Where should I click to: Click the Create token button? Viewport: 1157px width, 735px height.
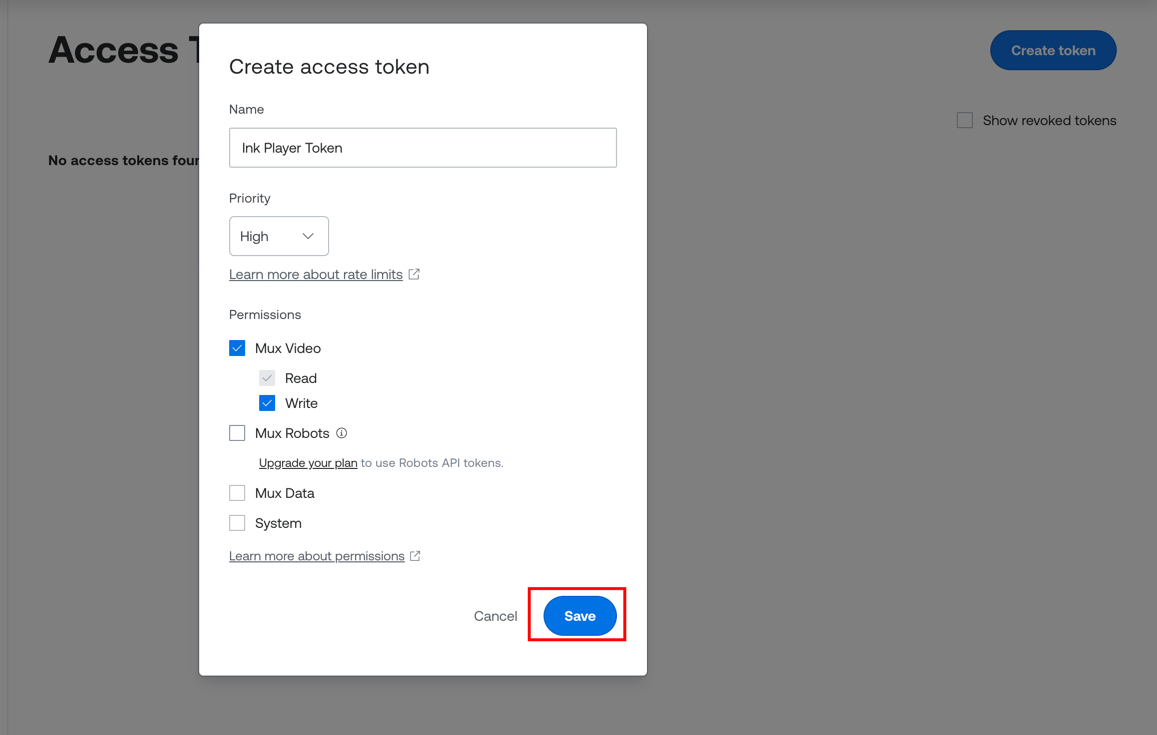click(x=1053, y=50)
